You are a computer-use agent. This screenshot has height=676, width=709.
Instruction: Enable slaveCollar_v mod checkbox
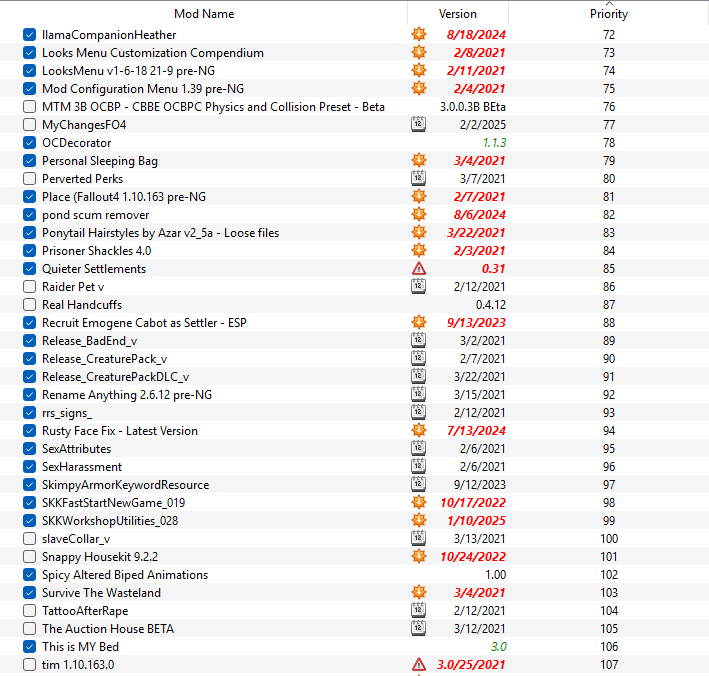coord(29,539)
